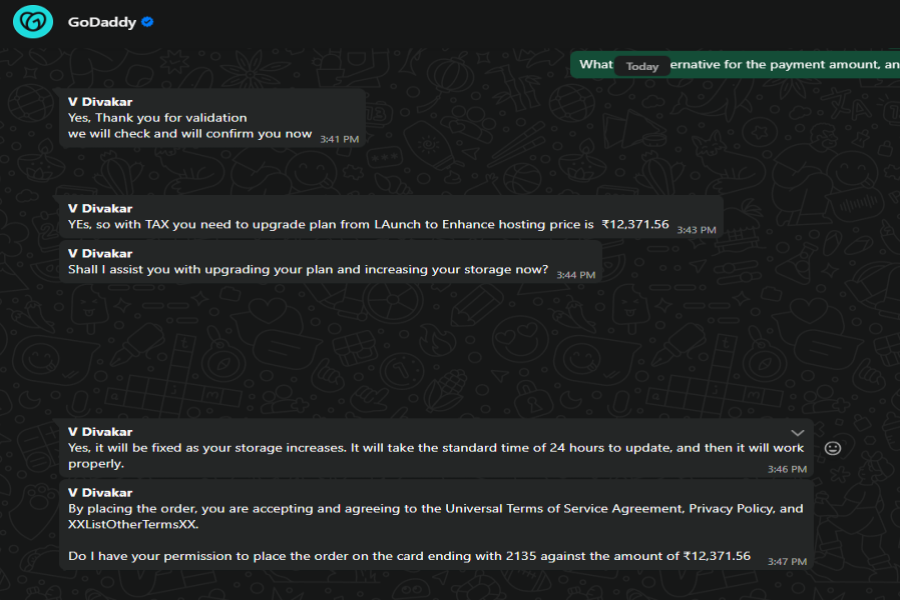This screenshot has height=600, width=900.
Task: Click the 3:44 PM timestamp
Action: pos(576,274)
